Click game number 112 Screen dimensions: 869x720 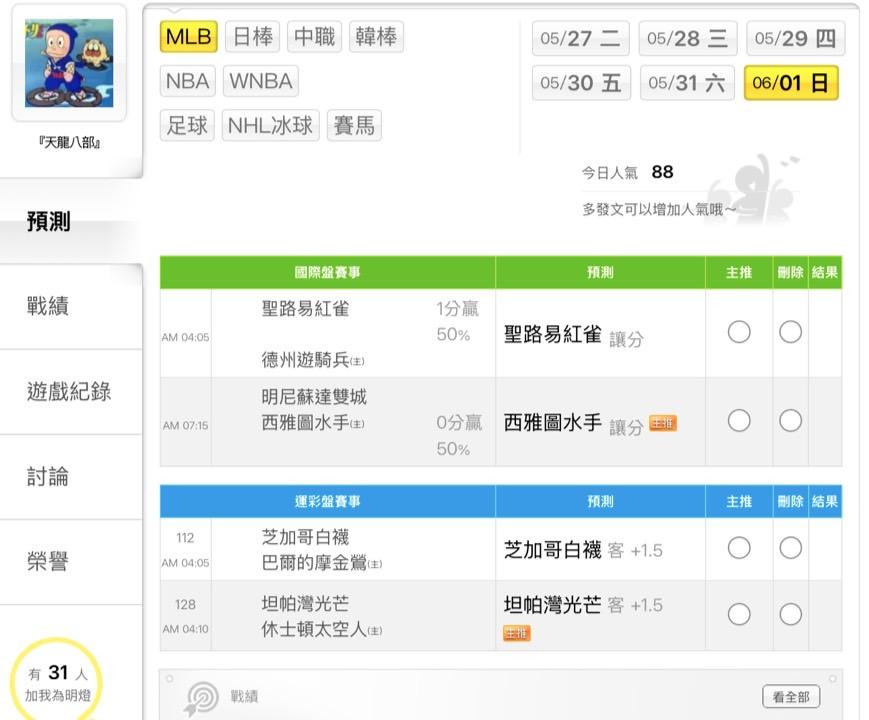pos(185,538)
